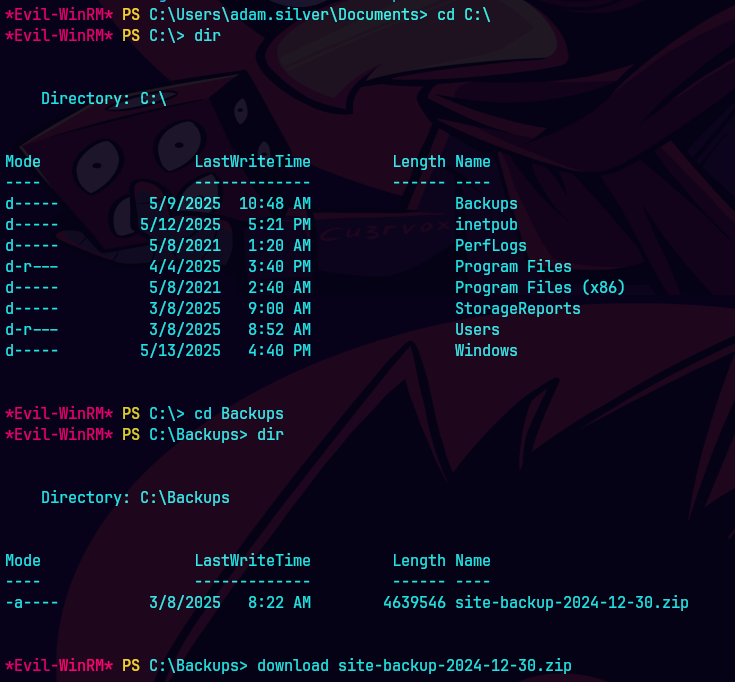
Task: Click the 'dir' command after 'C:\Backups>'
Action: 270,435
